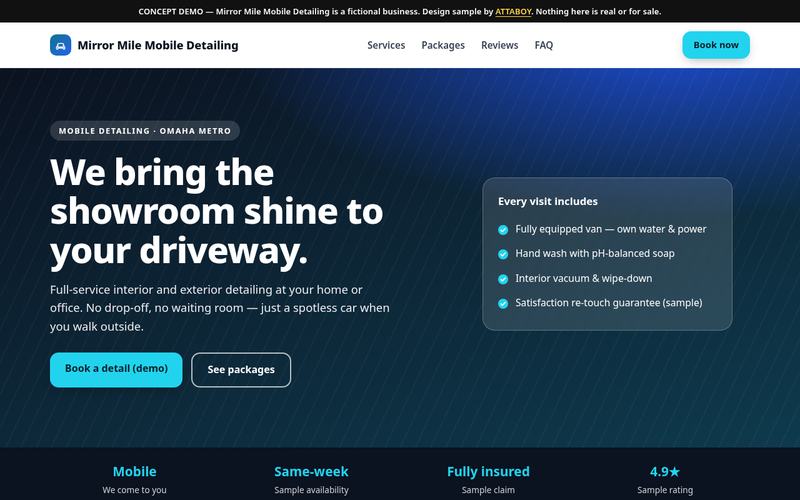
Task: Click the We come to you caption
Action: click(135, 490)
